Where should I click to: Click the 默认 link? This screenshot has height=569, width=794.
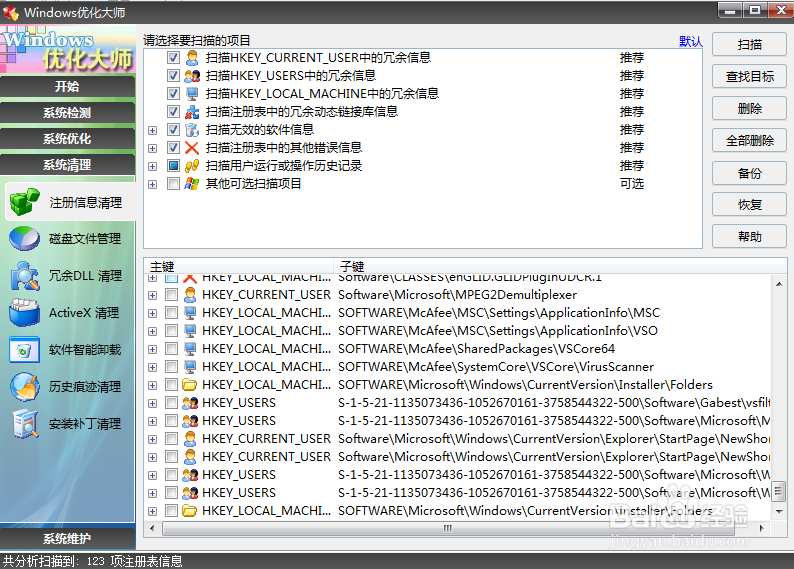(x=691, y=42)
